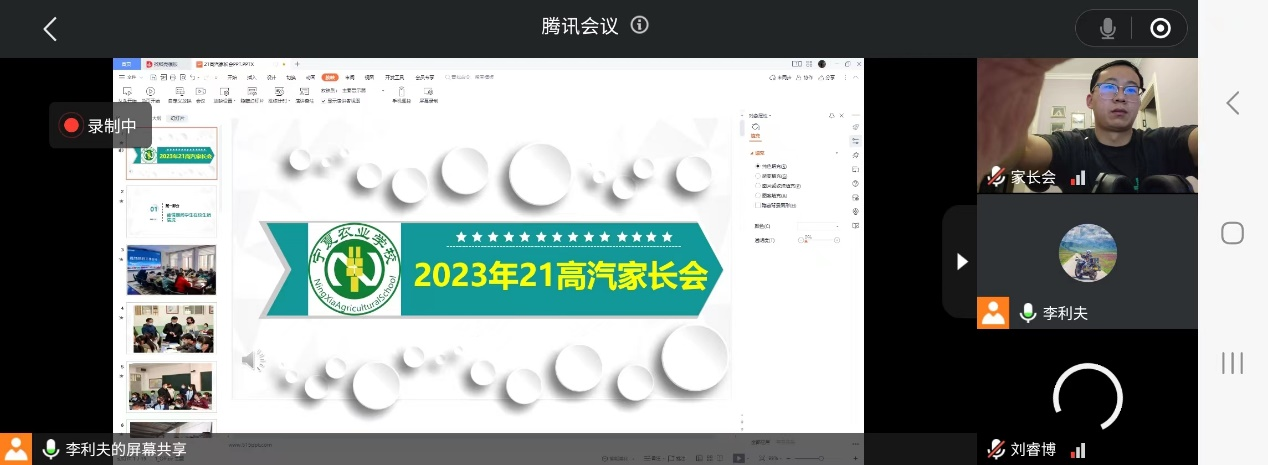Select the fourth fill radio option
Image resolution: width=1268 pixels, height=465 pixels.
click(x=757, y=195)
